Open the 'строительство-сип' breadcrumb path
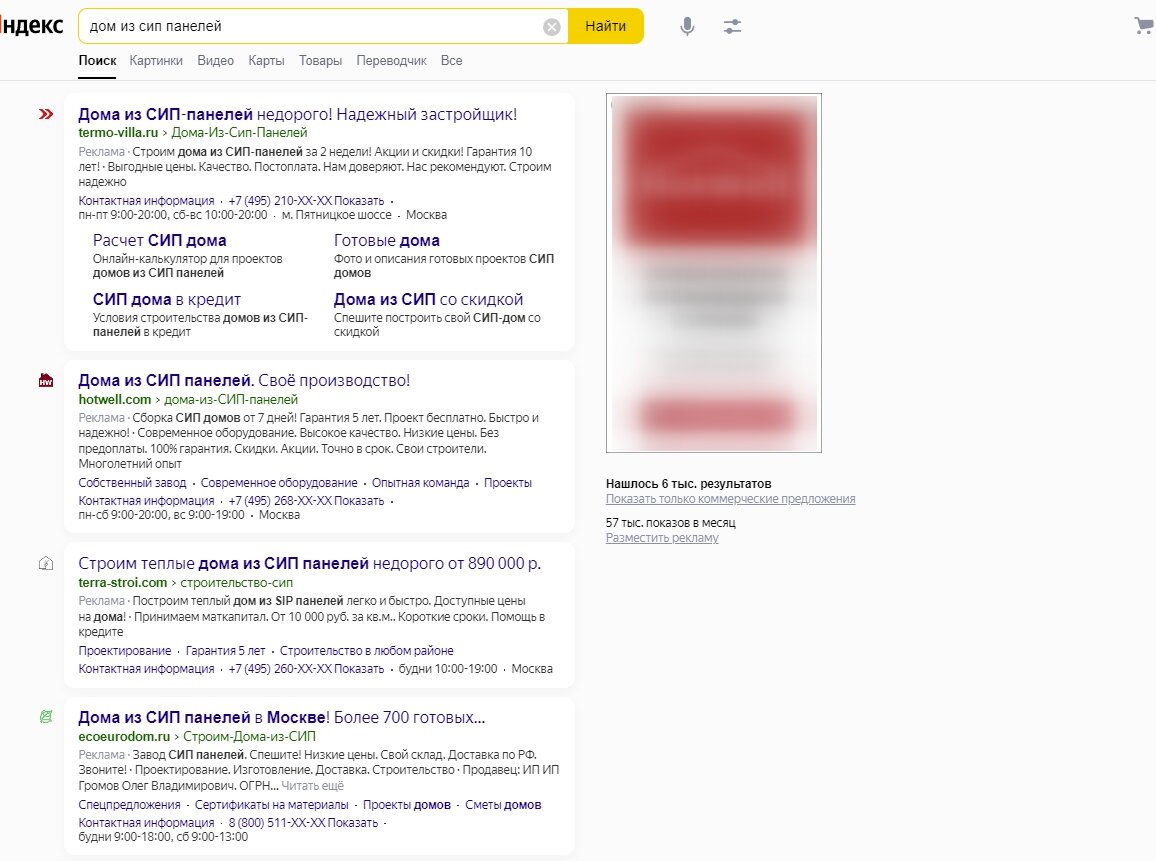This screenshot has width=1156, height=861. click(x=237, y=582)
